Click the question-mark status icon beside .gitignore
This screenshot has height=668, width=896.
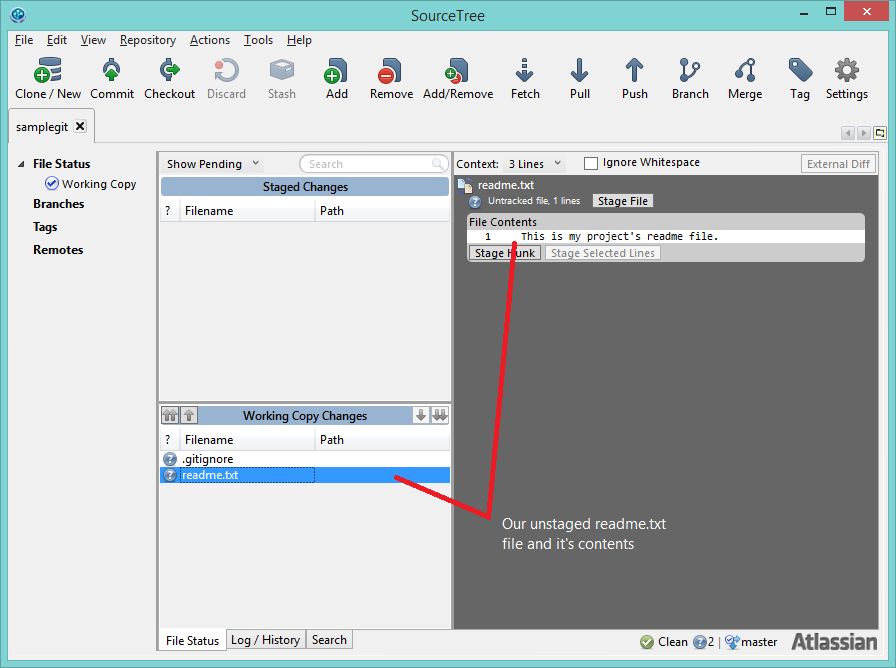[x=170, y=459]
